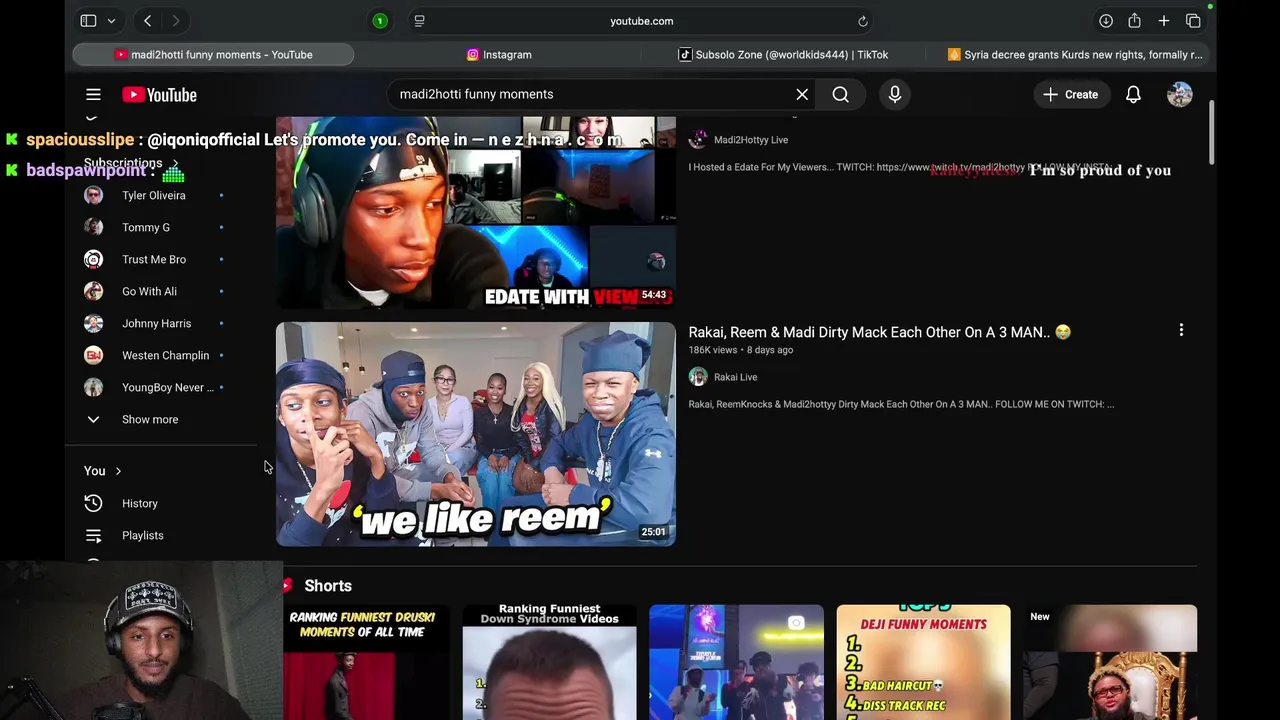
Task: Open Johnny Harris subscription
Action: pyautogui.click(x=154, y=323)
